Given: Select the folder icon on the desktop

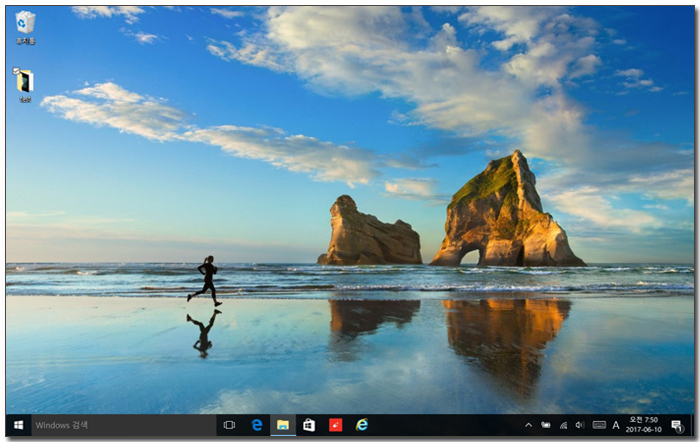Looking at the screenshot, I should pos(25,85).
